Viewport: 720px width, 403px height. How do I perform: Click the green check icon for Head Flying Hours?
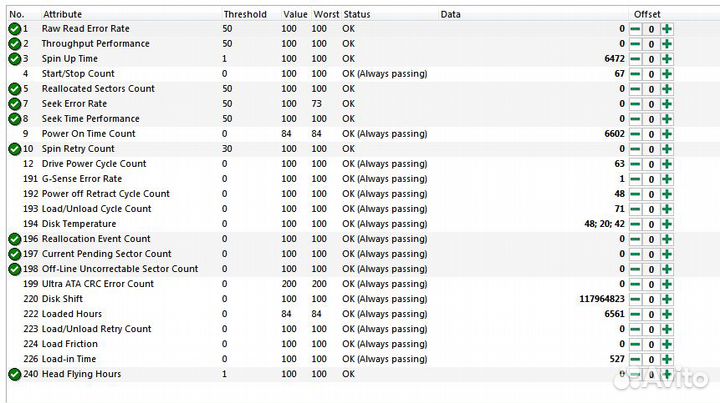(14, 374)
